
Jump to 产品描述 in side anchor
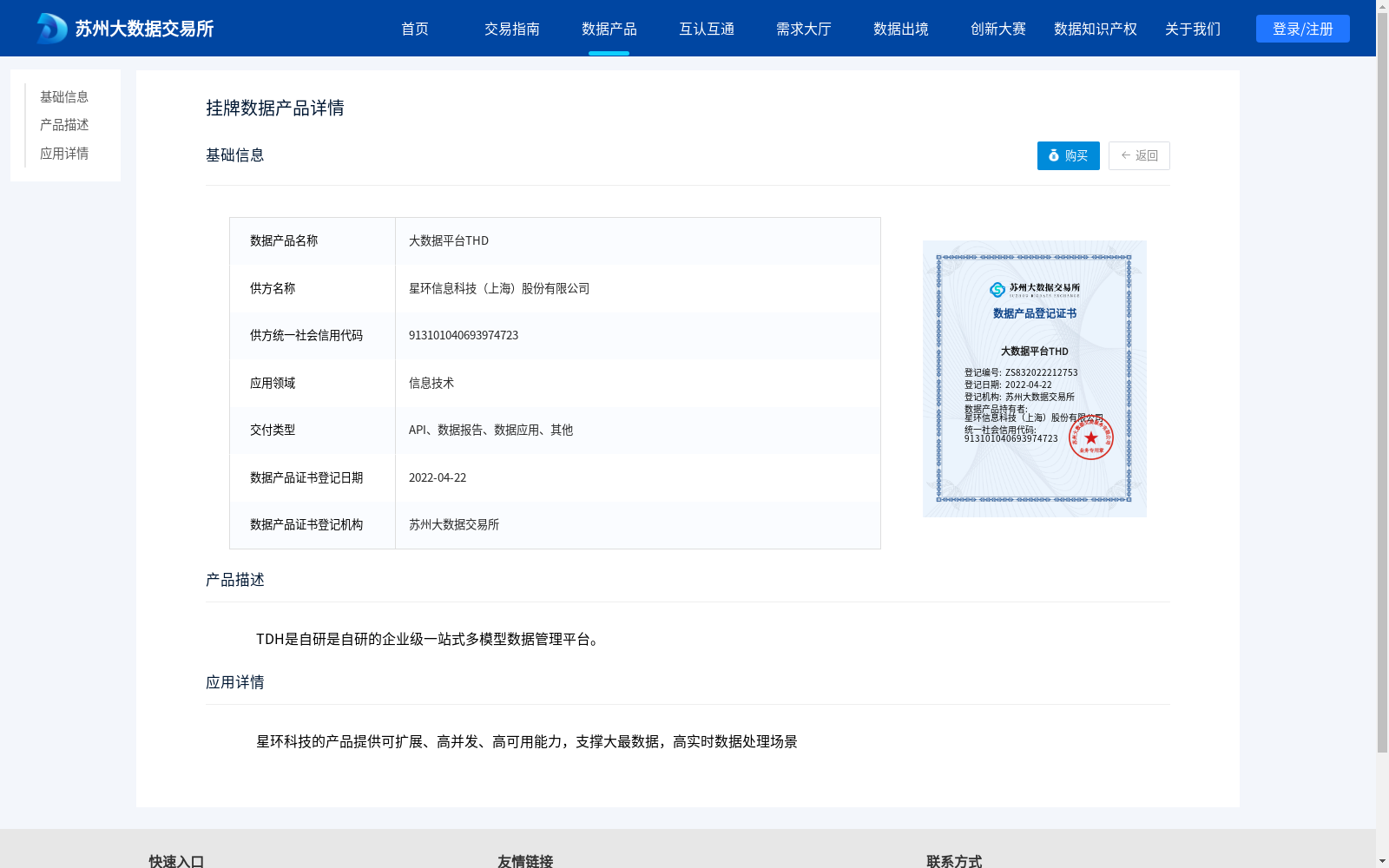pyautogui.click(x=64, y=125)
